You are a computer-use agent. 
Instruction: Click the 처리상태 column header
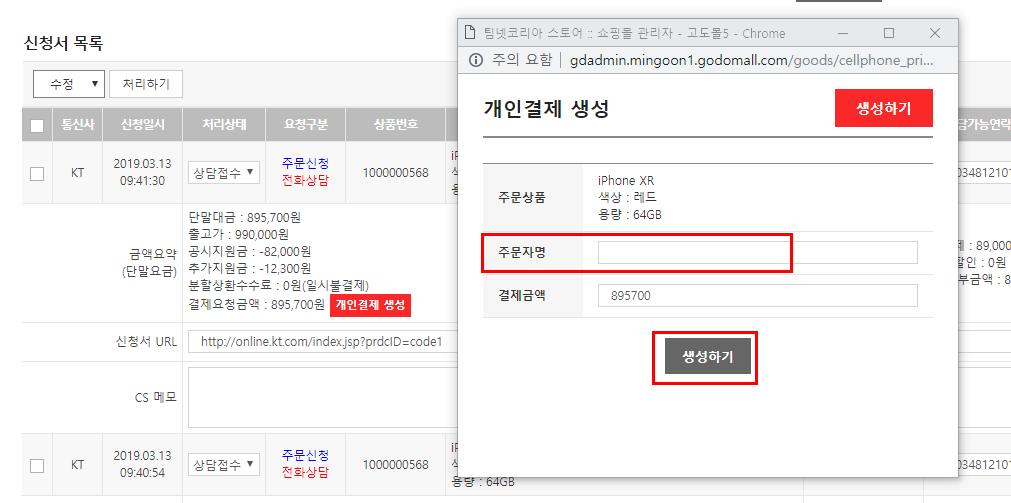224,125
